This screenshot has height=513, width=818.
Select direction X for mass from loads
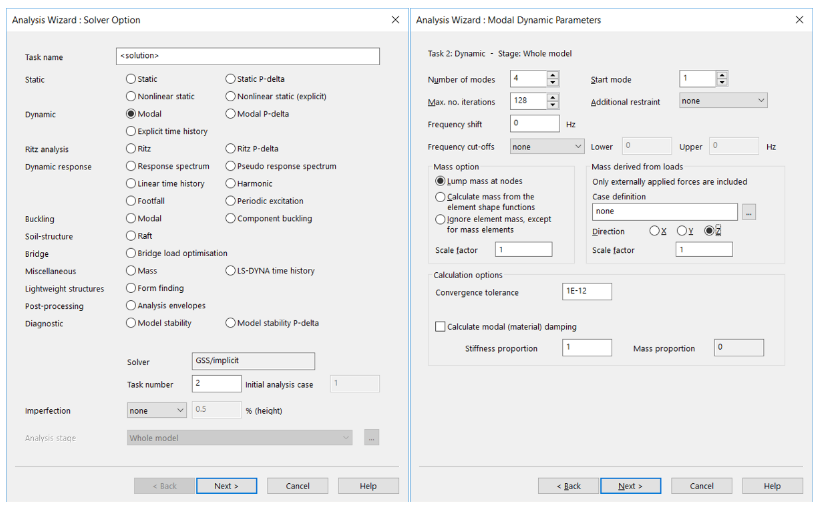655,231
